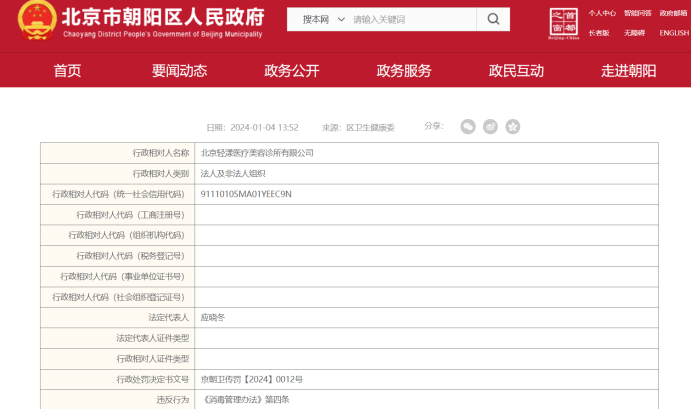691x409 pixels.
Task: Open the Beijing-China capital window seal icon
Action: coord(564,23)
